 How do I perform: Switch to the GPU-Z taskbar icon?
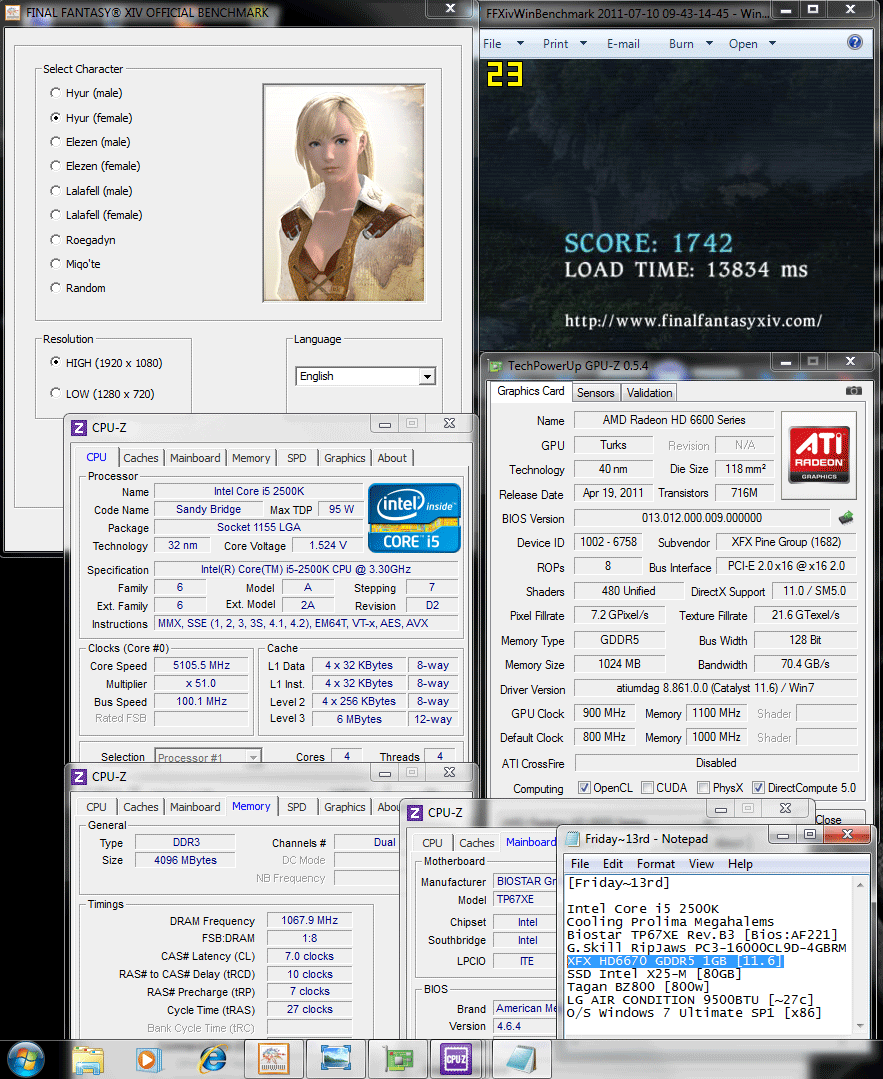(398, 1059)
